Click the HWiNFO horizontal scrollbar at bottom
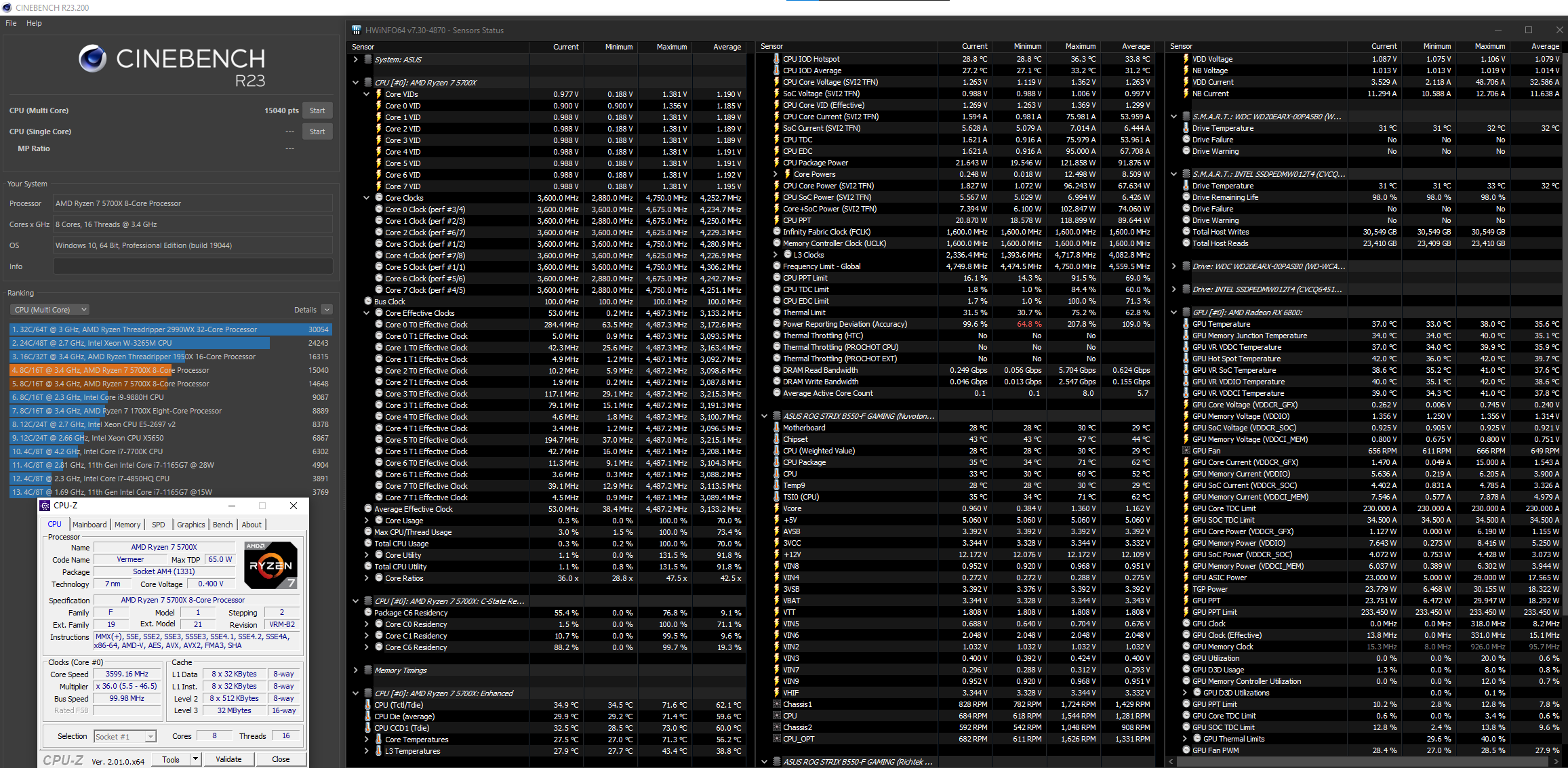The height and width of the screenshot is (768, 1568). pos(1363,762)
